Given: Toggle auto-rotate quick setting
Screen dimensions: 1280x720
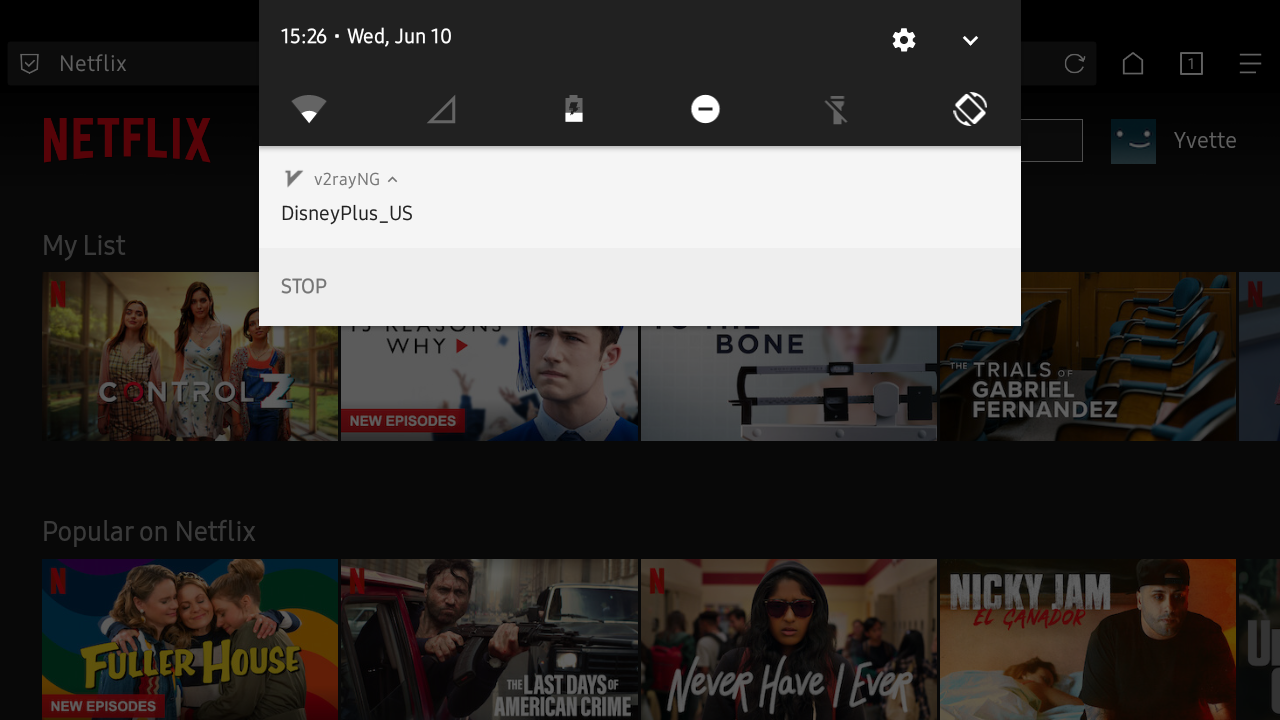Looking at the screenshot, I should 970,109.
